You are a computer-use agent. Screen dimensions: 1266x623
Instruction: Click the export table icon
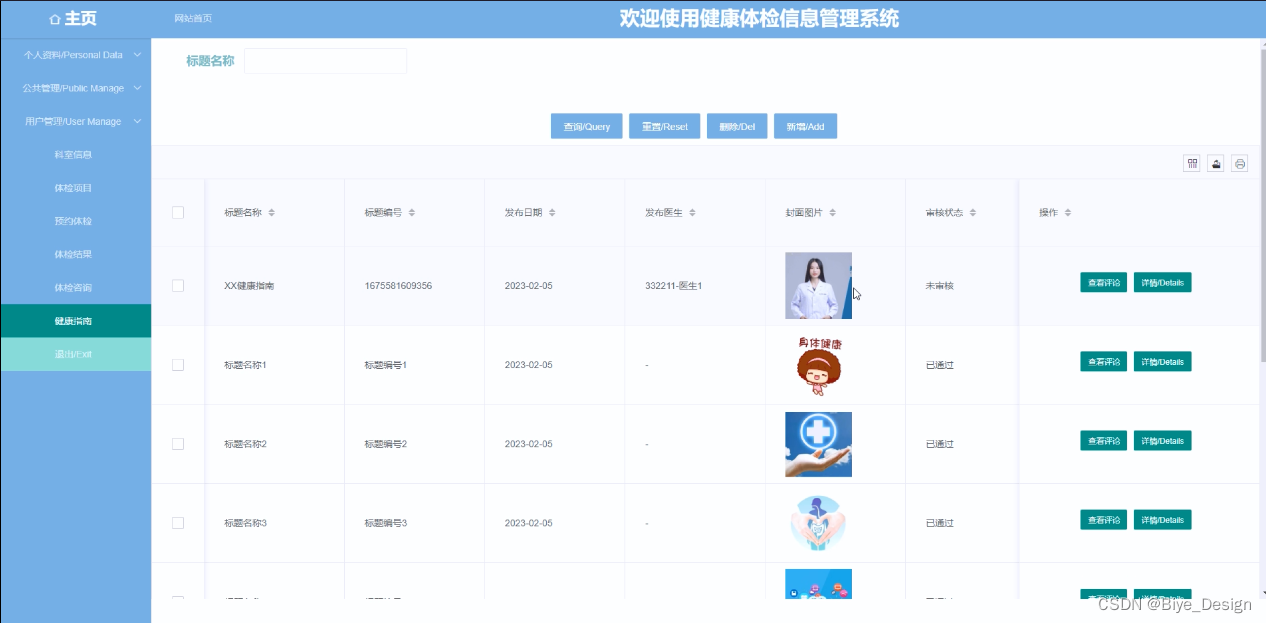coord(1216,164)
